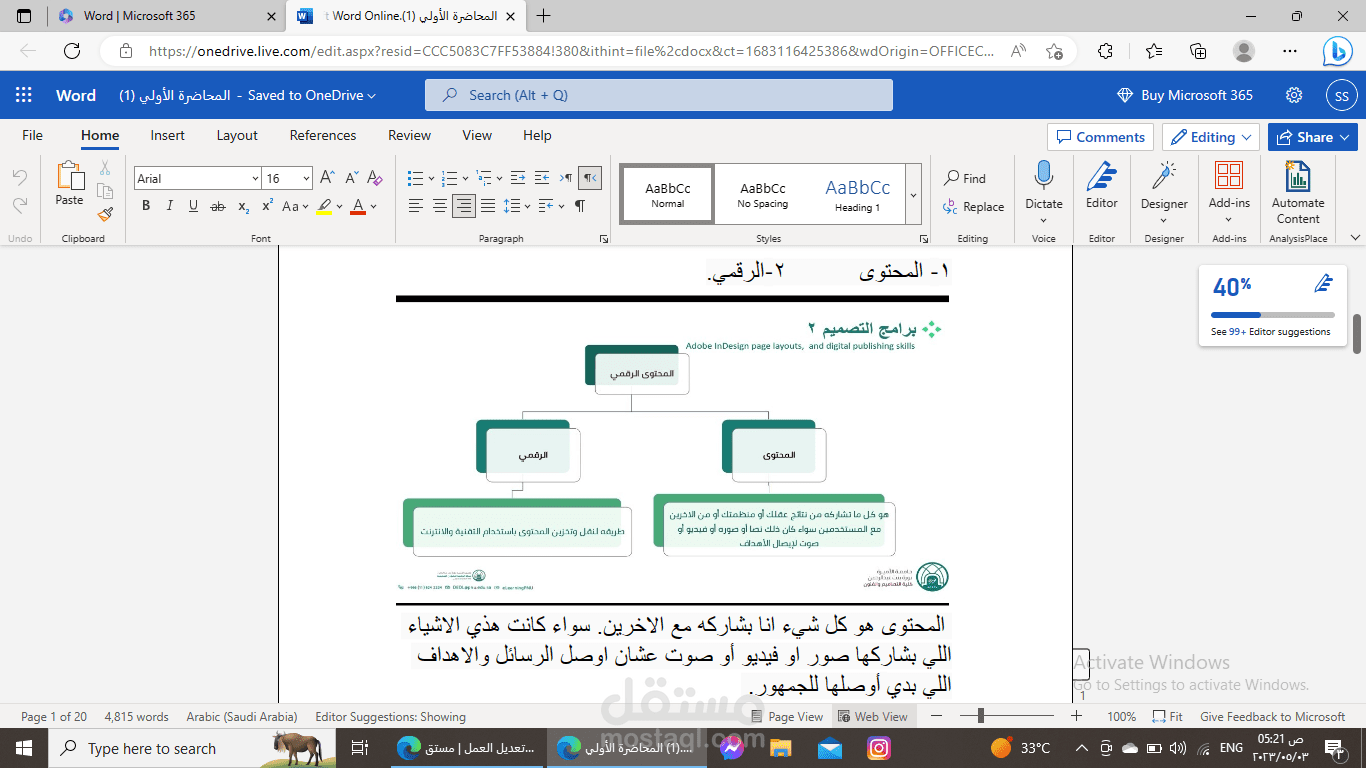Screen dimensions: 1366x768
Task: Align text right
Action: [x=464, y=206]
